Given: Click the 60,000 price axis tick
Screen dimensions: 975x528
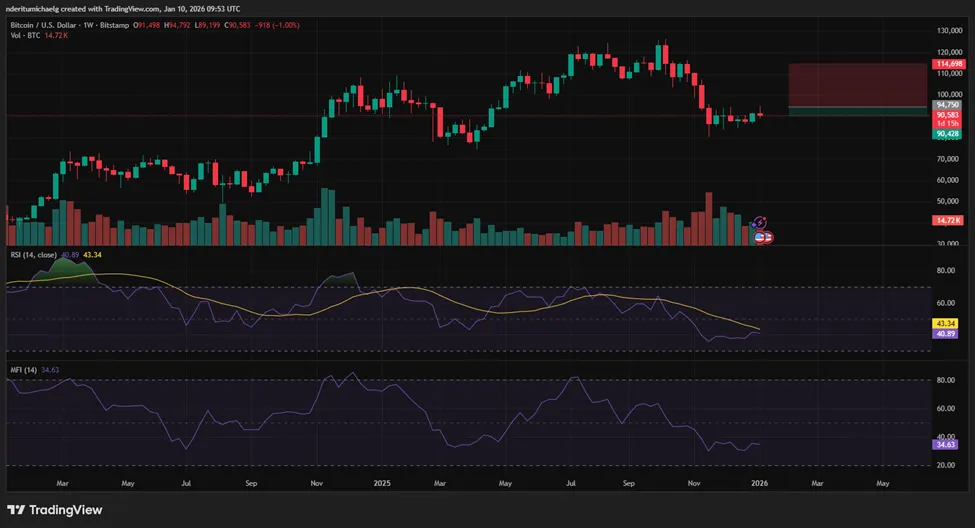Looking at the screenshot, I should (x=950, y=180).
